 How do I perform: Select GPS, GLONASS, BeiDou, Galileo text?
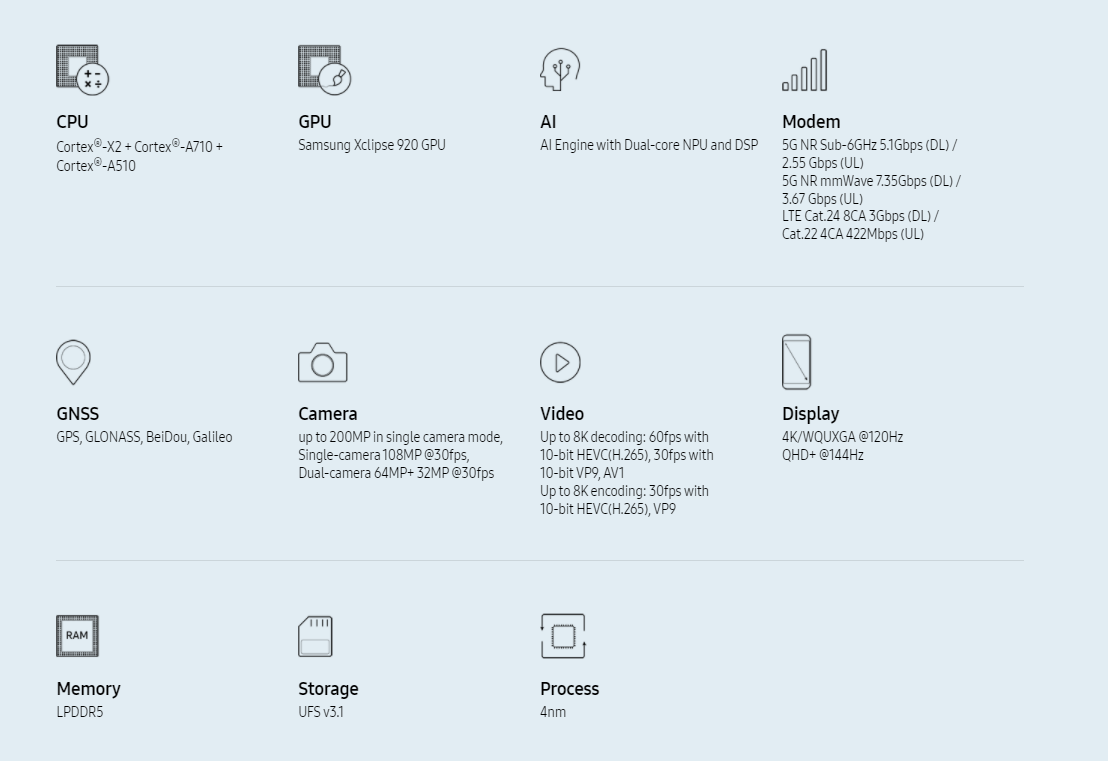pos(144,437)
